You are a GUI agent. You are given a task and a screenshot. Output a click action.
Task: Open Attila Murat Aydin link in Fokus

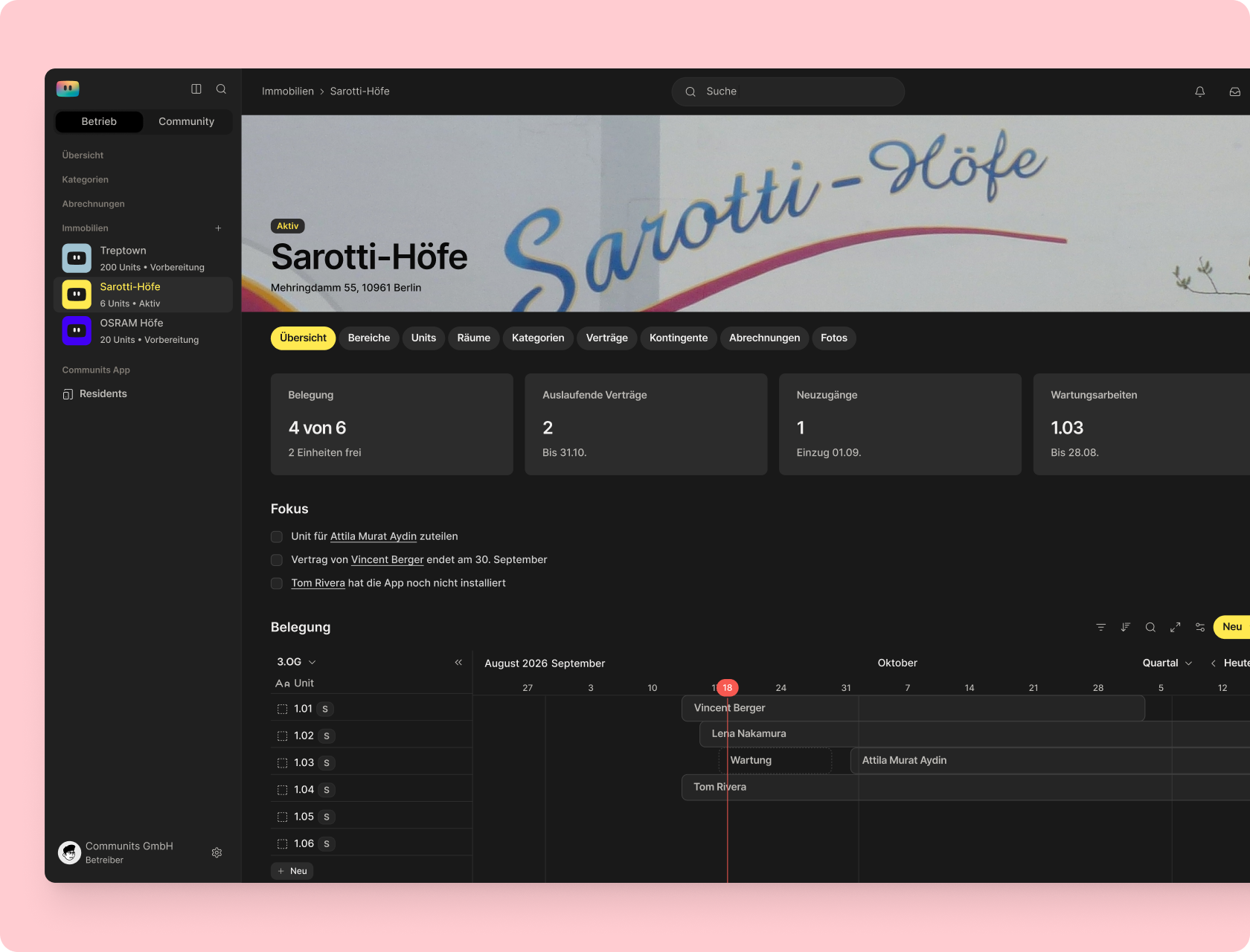point(374,536)
